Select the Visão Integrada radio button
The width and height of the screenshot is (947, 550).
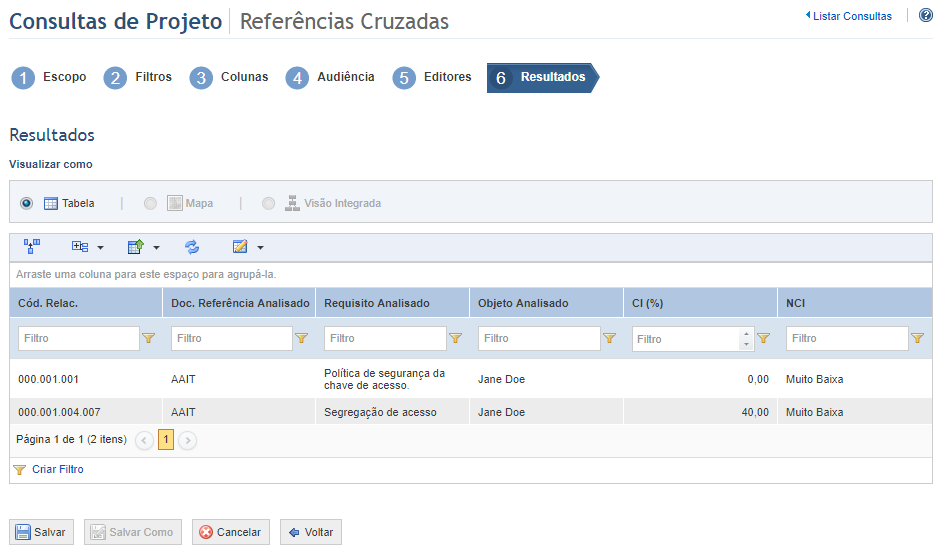(269, 203)
